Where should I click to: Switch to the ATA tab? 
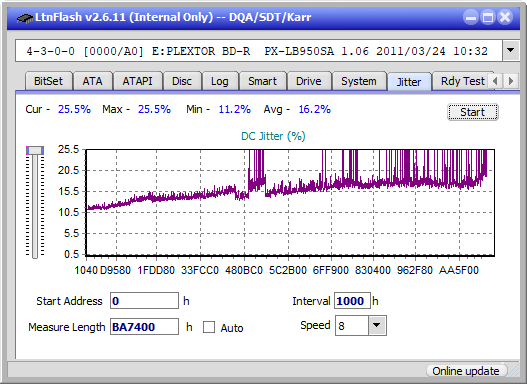tap(92, 81)
